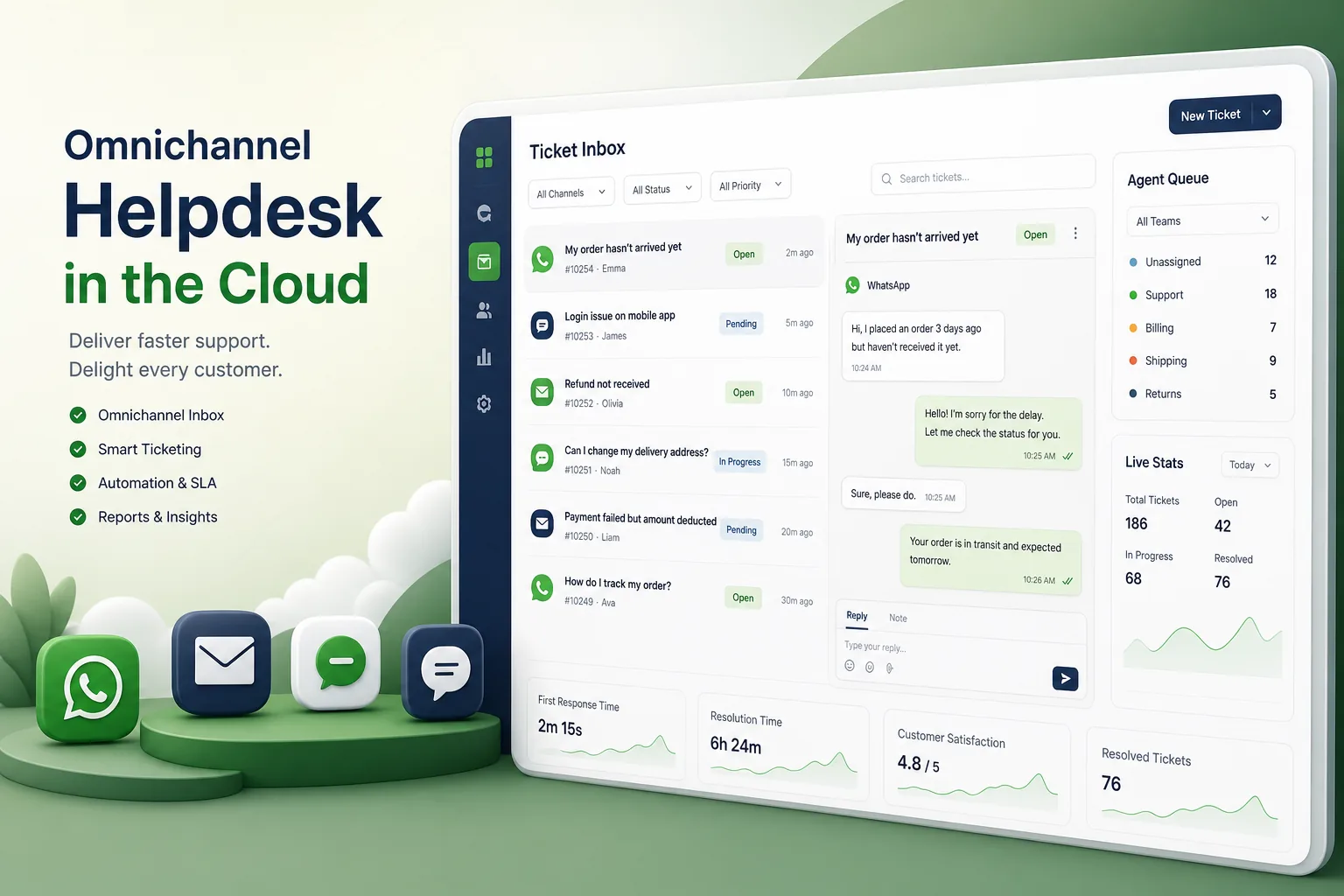Click Pending badge on Login issue ticket
The image size is (1344, 896).
(741, 324)
